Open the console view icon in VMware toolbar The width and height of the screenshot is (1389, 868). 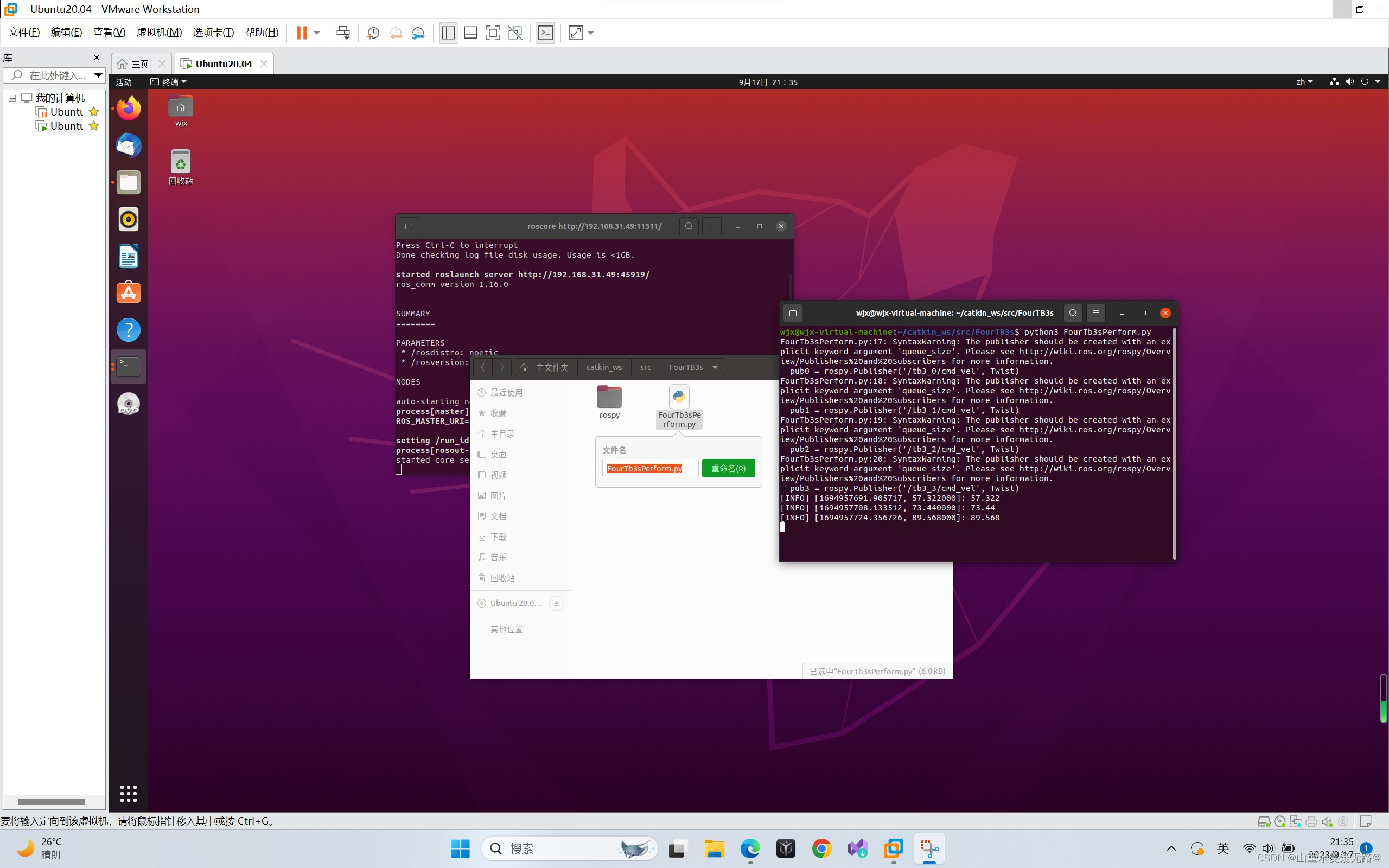(x=545, y=33)
